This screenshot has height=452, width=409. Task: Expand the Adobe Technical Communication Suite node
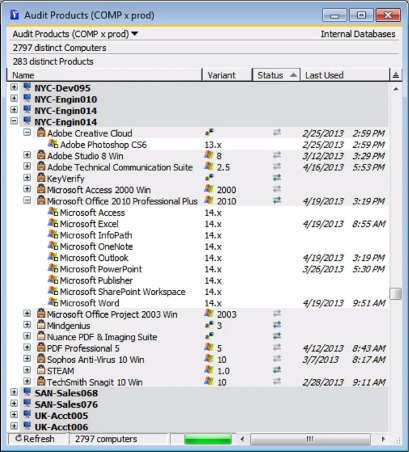(x=27, y=166)
